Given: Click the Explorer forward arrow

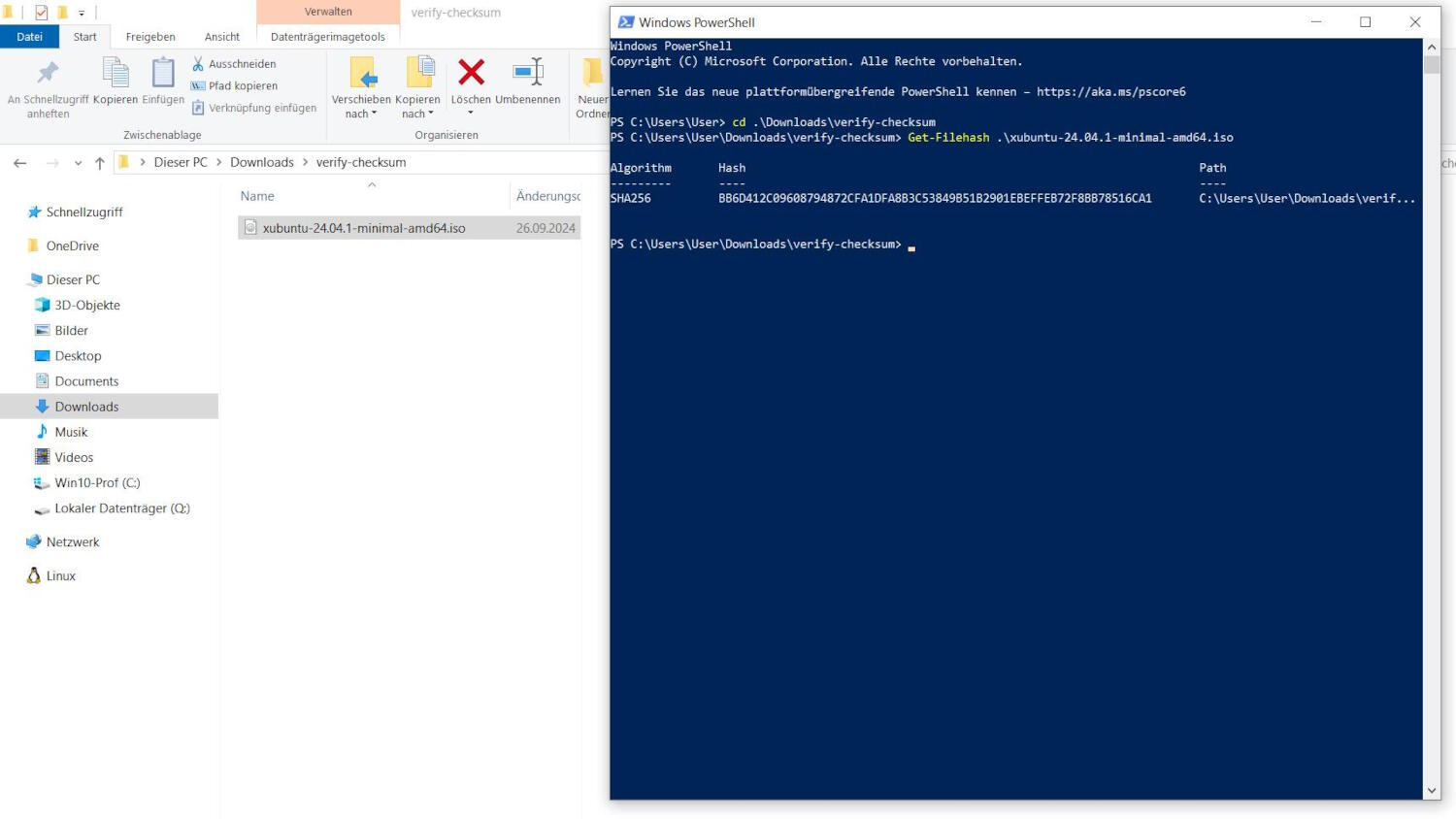Looking at the screenshot, I should pos(52,163).
